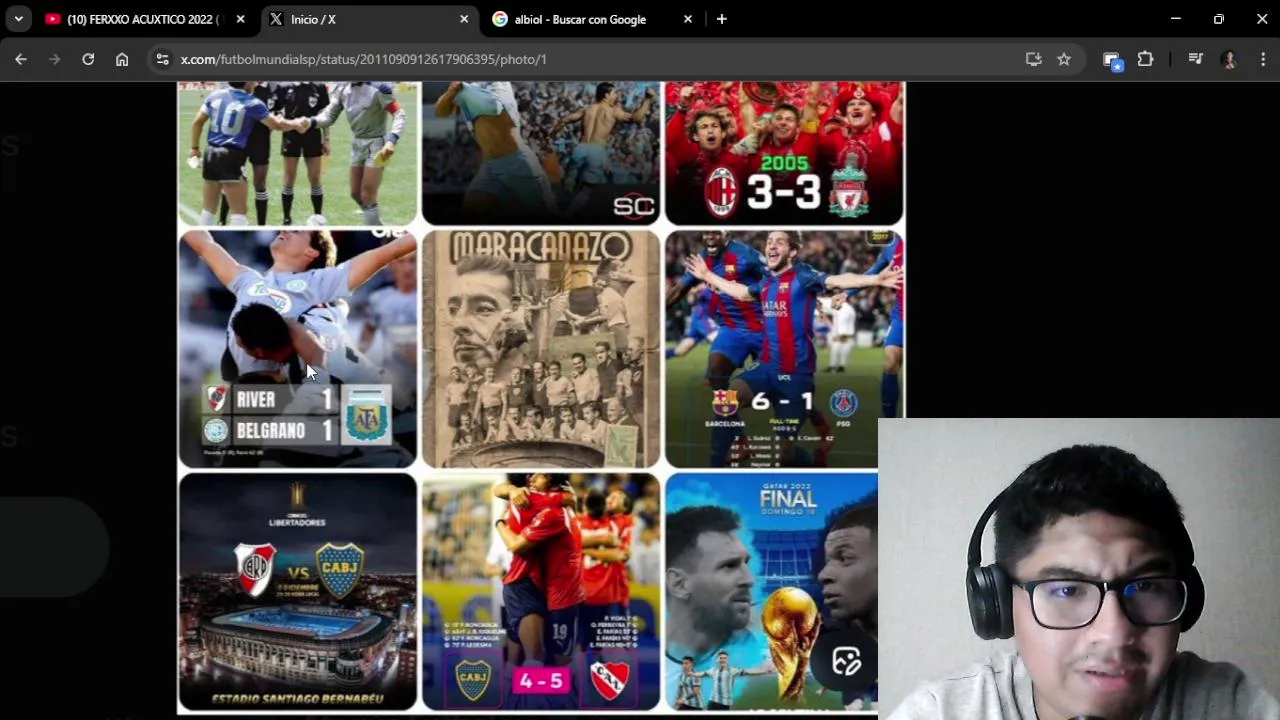Click the River 1 Belgrano 1 image

pyautogui.click(x=298, y=349)
